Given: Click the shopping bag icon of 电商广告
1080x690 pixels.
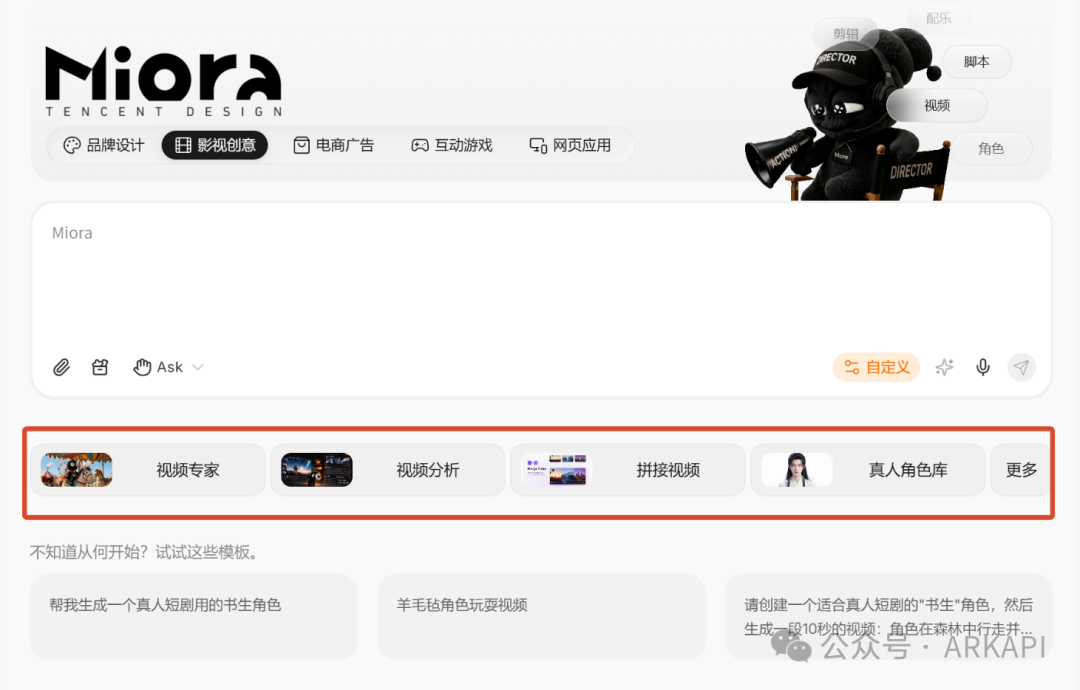Looking at the screenshot, I should pyautogui.click(x=301, y=145).
